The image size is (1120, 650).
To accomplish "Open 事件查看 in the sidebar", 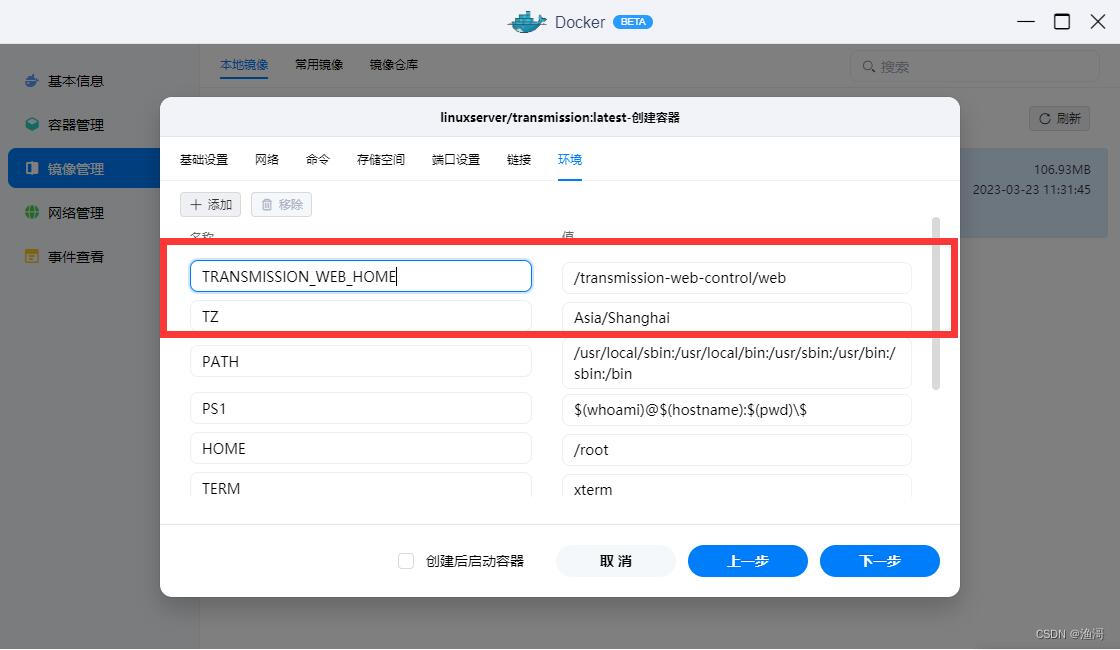I will click(x=75, y=257).
